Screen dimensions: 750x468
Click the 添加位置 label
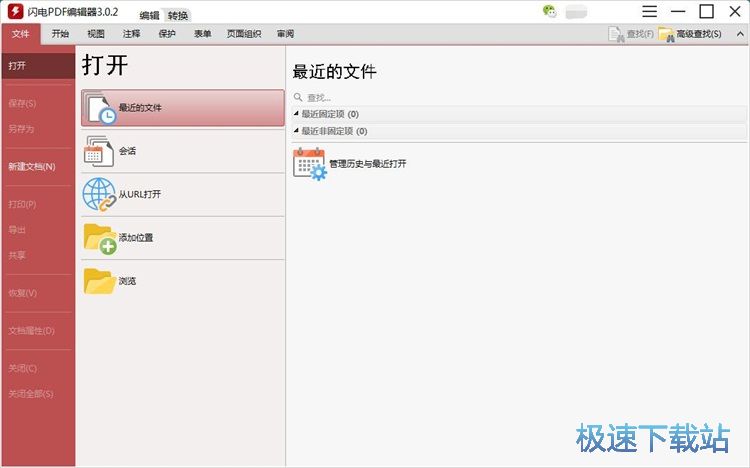click(136, 238)
